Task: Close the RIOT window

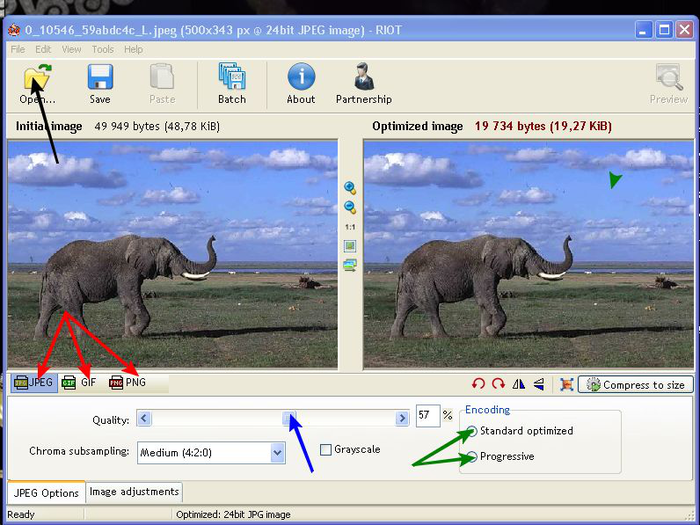Action: tap(684, 30)
